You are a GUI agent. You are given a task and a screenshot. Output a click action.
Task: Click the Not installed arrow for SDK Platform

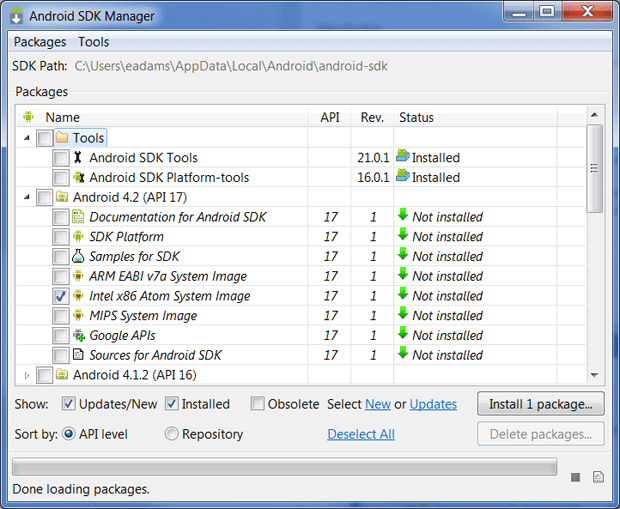[x=403, y=235]
